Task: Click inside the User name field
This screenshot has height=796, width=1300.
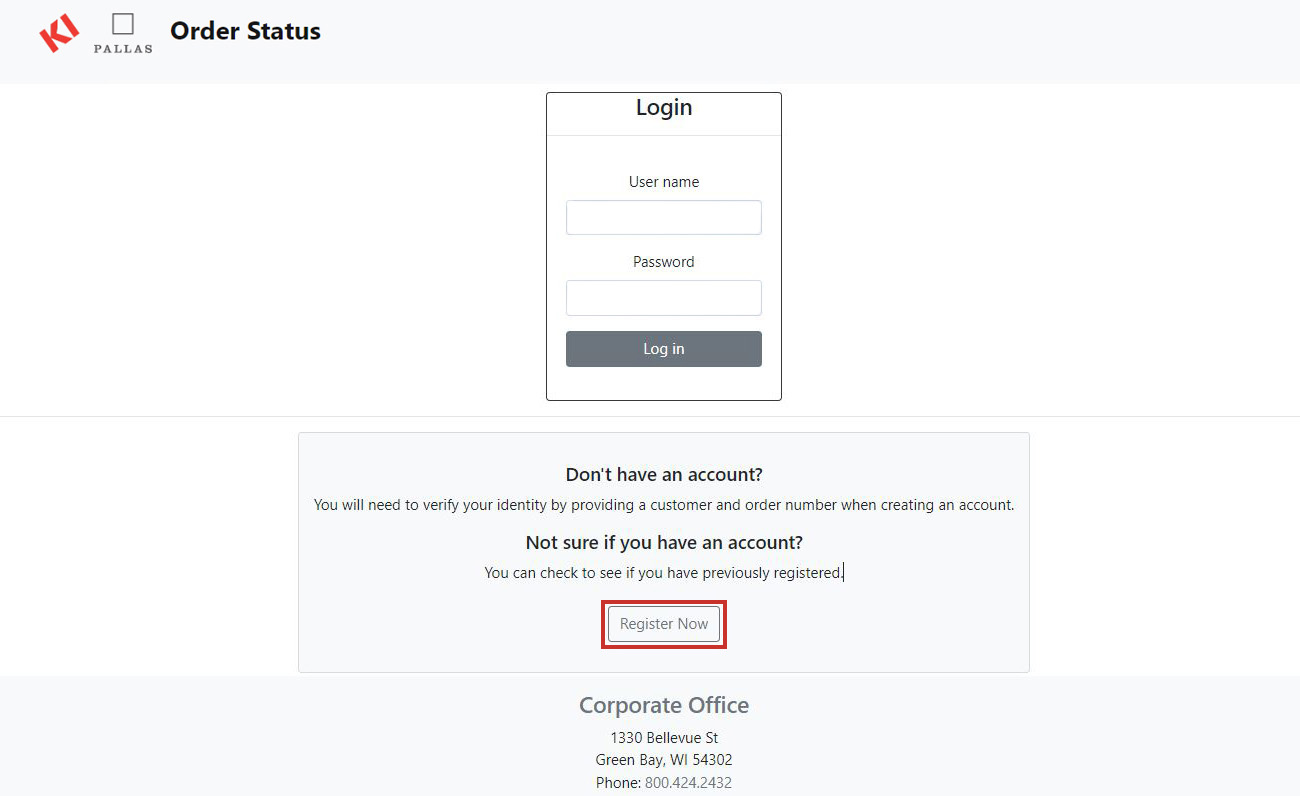Action: point(663,217)
